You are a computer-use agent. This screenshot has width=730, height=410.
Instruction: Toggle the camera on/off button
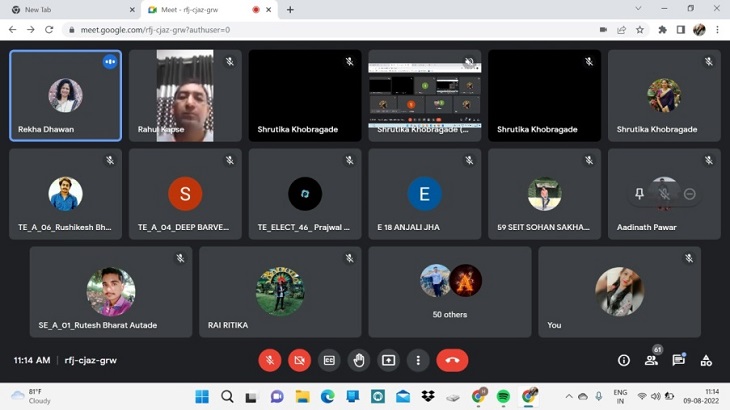pos(299,360)
